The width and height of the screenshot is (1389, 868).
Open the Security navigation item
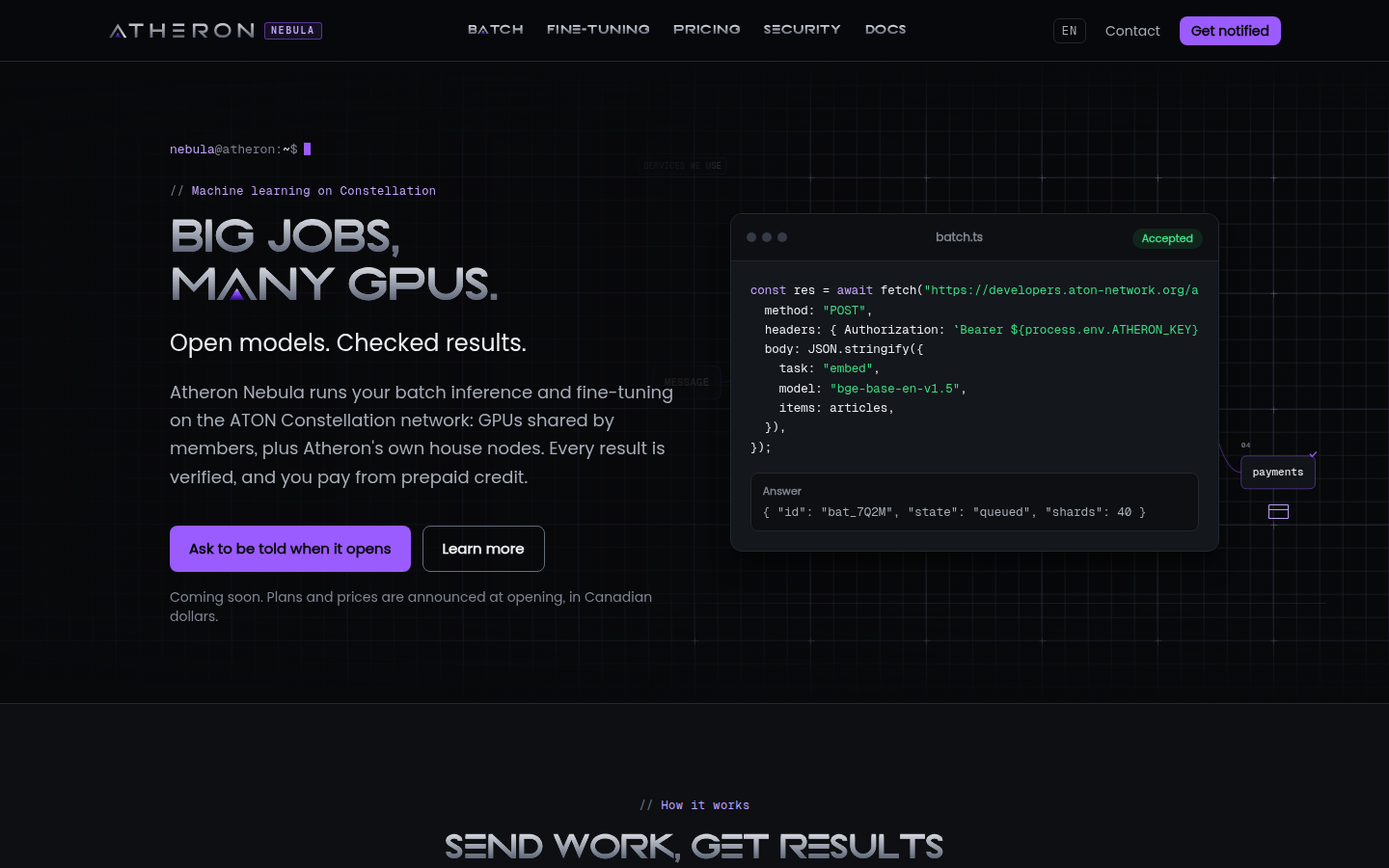click(803, 30)
